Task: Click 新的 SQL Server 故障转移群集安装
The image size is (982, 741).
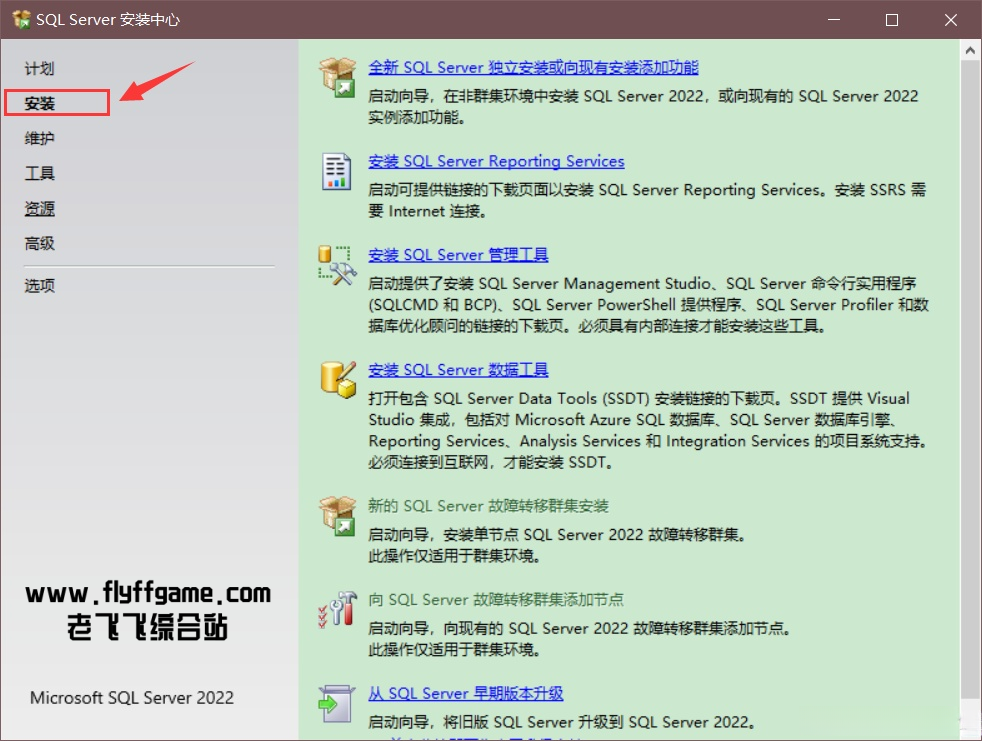Action: pos(488,505)
